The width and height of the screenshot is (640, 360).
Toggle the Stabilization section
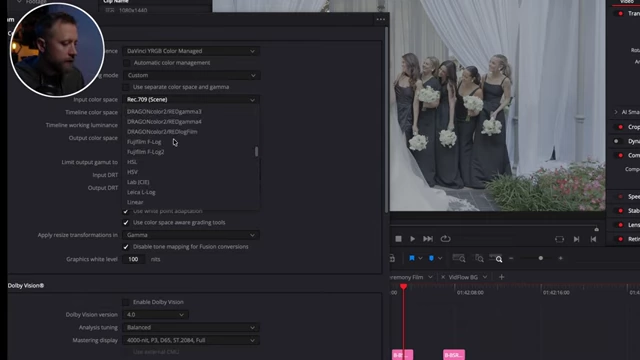coord(620,211)
